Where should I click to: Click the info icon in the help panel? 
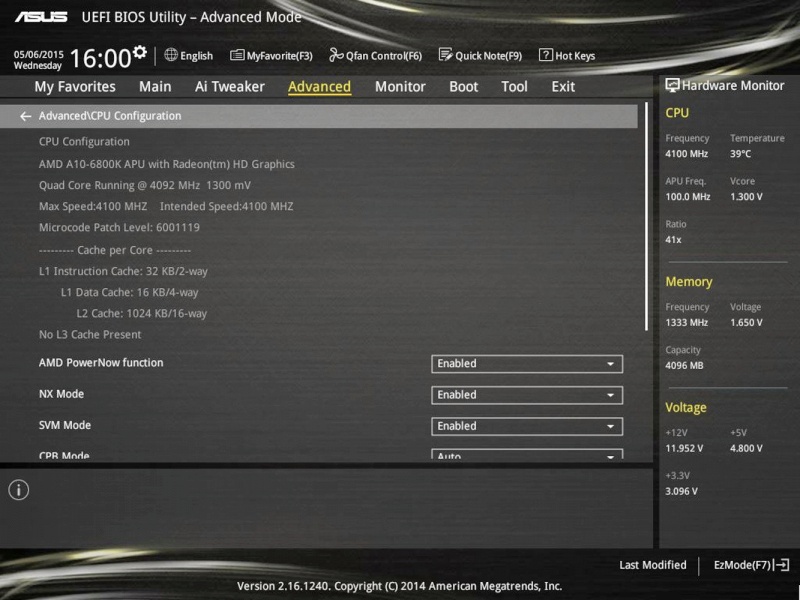pos(19,490)
